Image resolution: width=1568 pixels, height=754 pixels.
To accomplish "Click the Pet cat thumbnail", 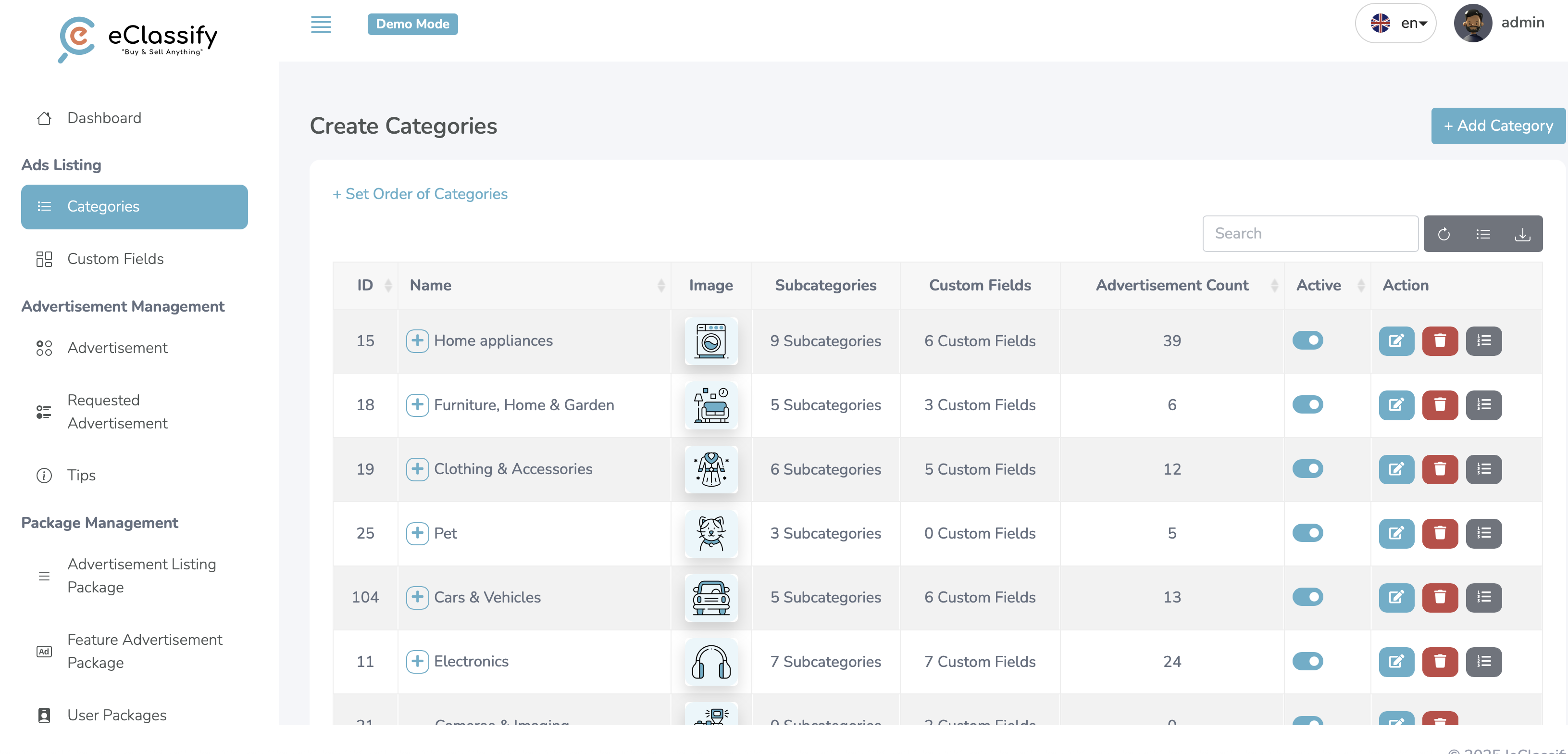I will (711, 534).
